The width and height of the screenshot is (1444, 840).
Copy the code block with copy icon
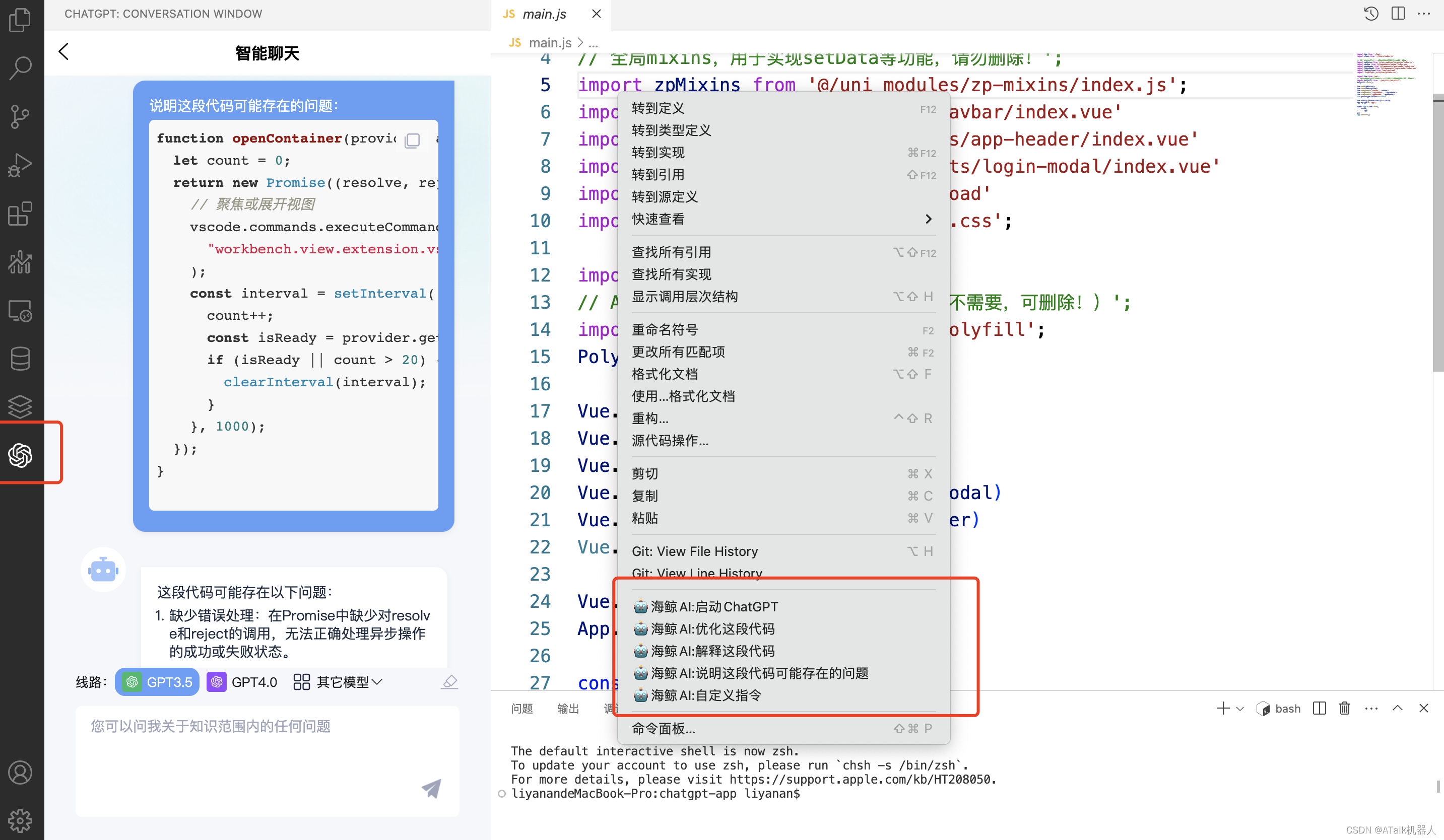point(412,139)
